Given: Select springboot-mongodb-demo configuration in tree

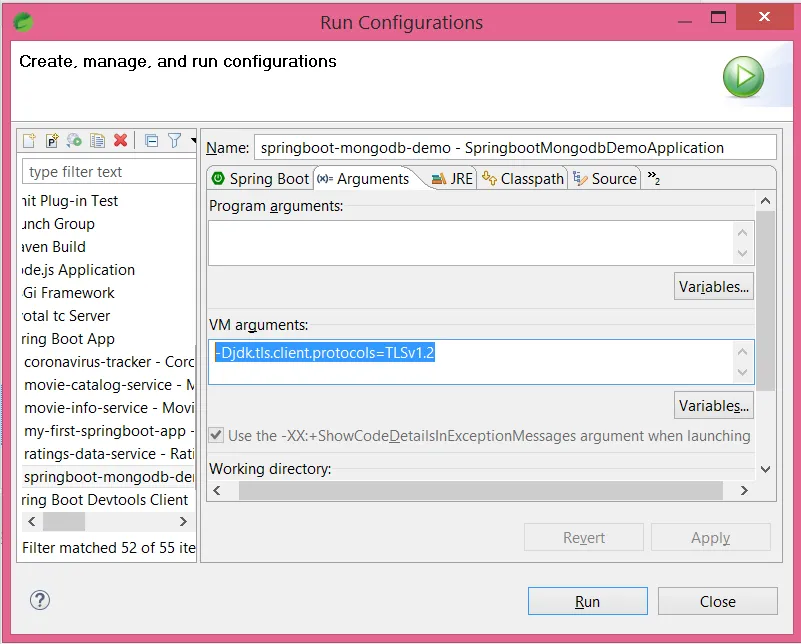Looking at the screenshot, I should point(109,476).
